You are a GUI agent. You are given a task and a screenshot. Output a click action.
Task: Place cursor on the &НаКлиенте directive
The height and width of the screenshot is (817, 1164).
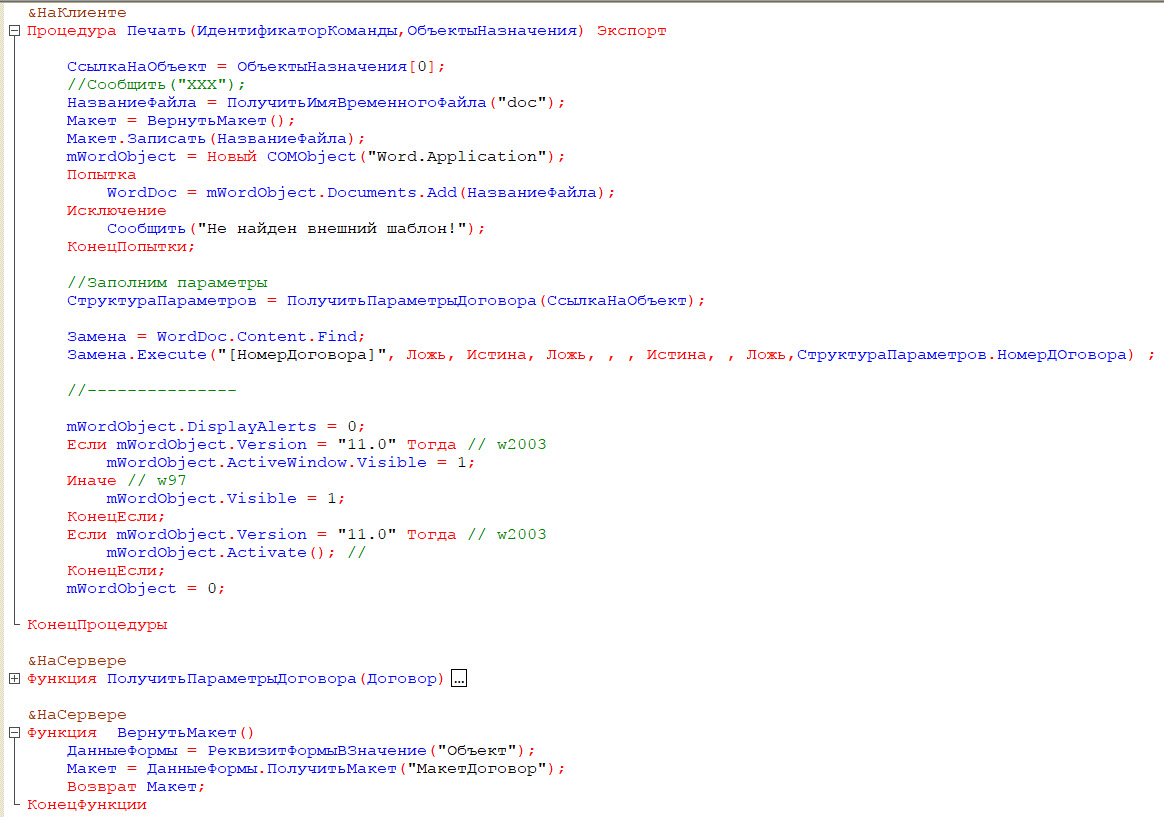coord(77,13)
